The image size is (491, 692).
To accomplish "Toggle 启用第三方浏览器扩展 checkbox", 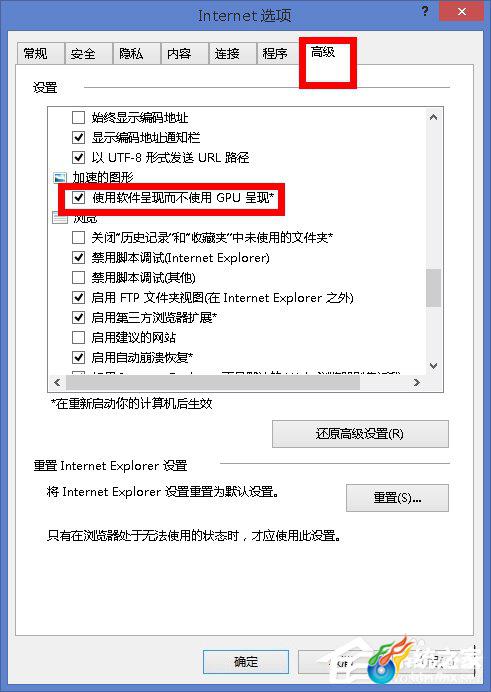I will (78, 317).
